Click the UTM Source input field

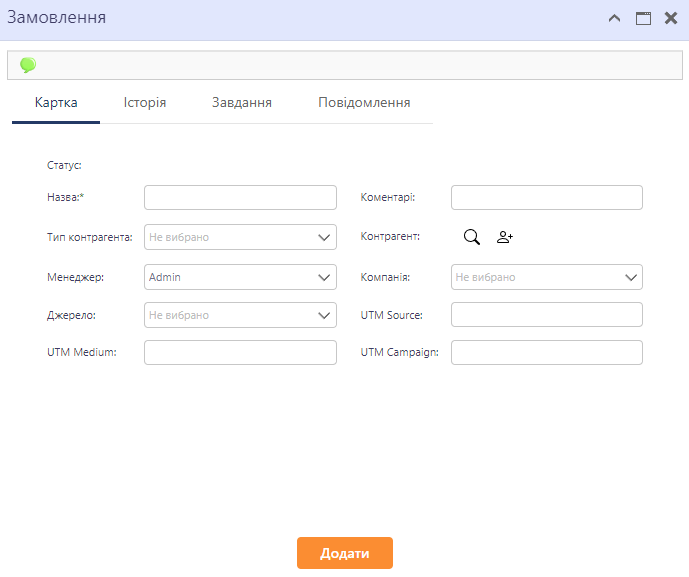(x=546, y=315)
